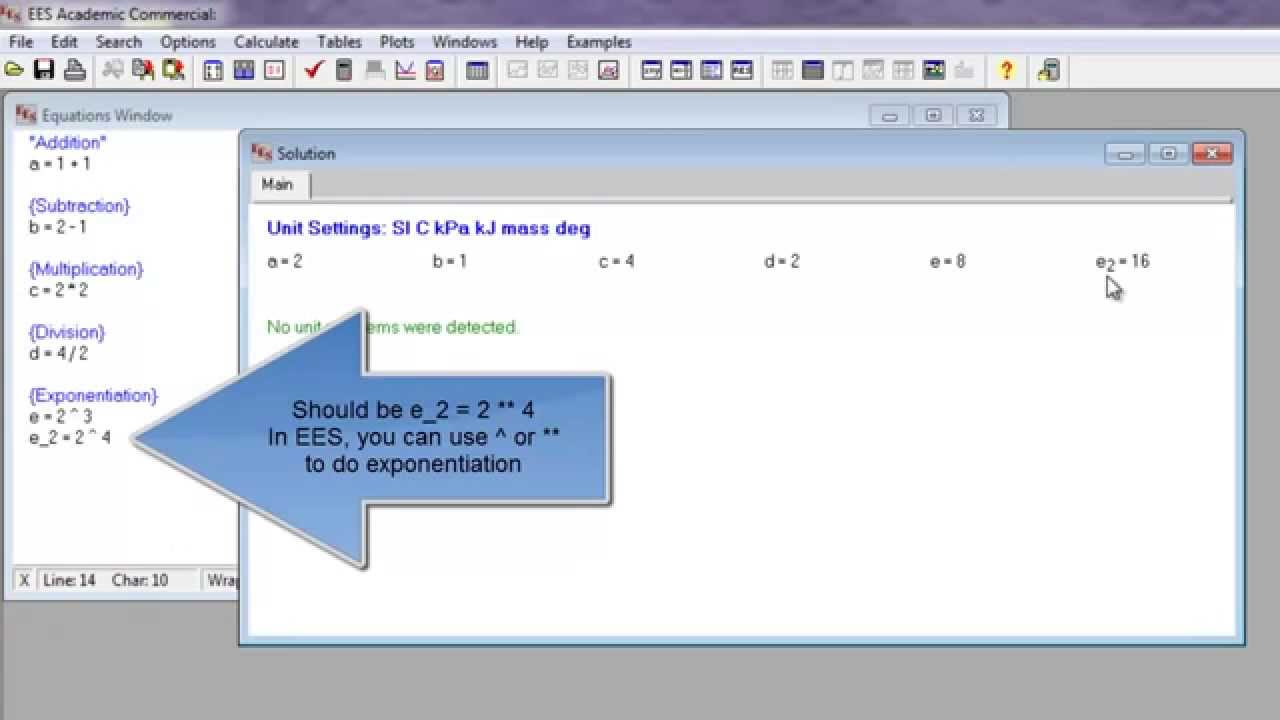The height and width of the screenshot is (720, 1280).
Task: Click the result b = 1 in Solution
Action: pos(450,262)
